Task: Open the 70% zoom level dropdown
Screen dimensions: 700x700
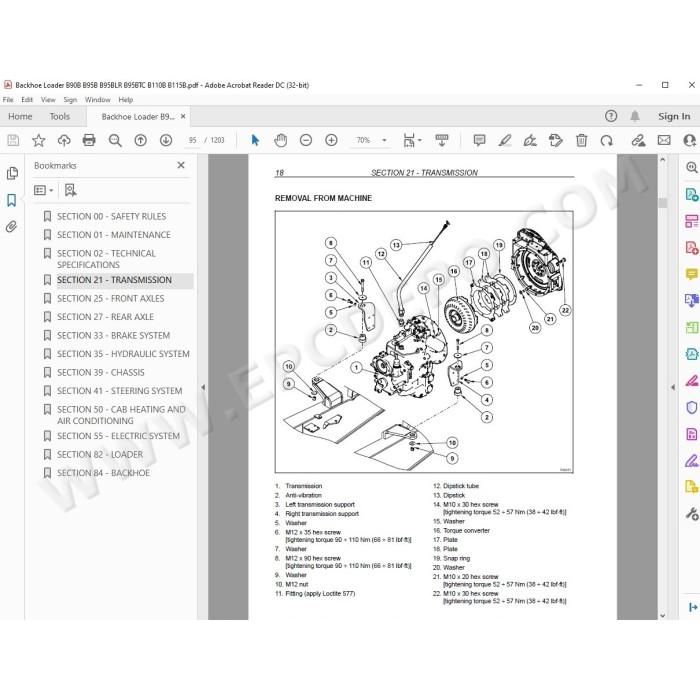Action: (x=371, y=140)
